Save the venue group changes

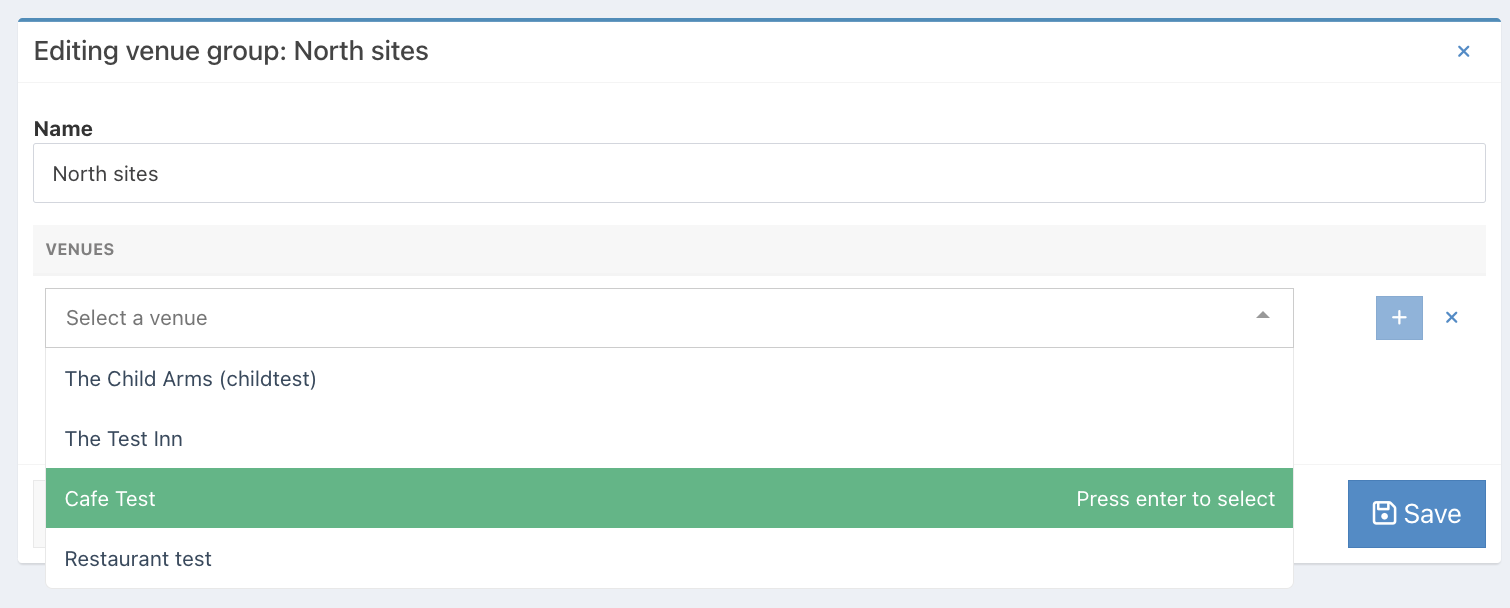1416,514
